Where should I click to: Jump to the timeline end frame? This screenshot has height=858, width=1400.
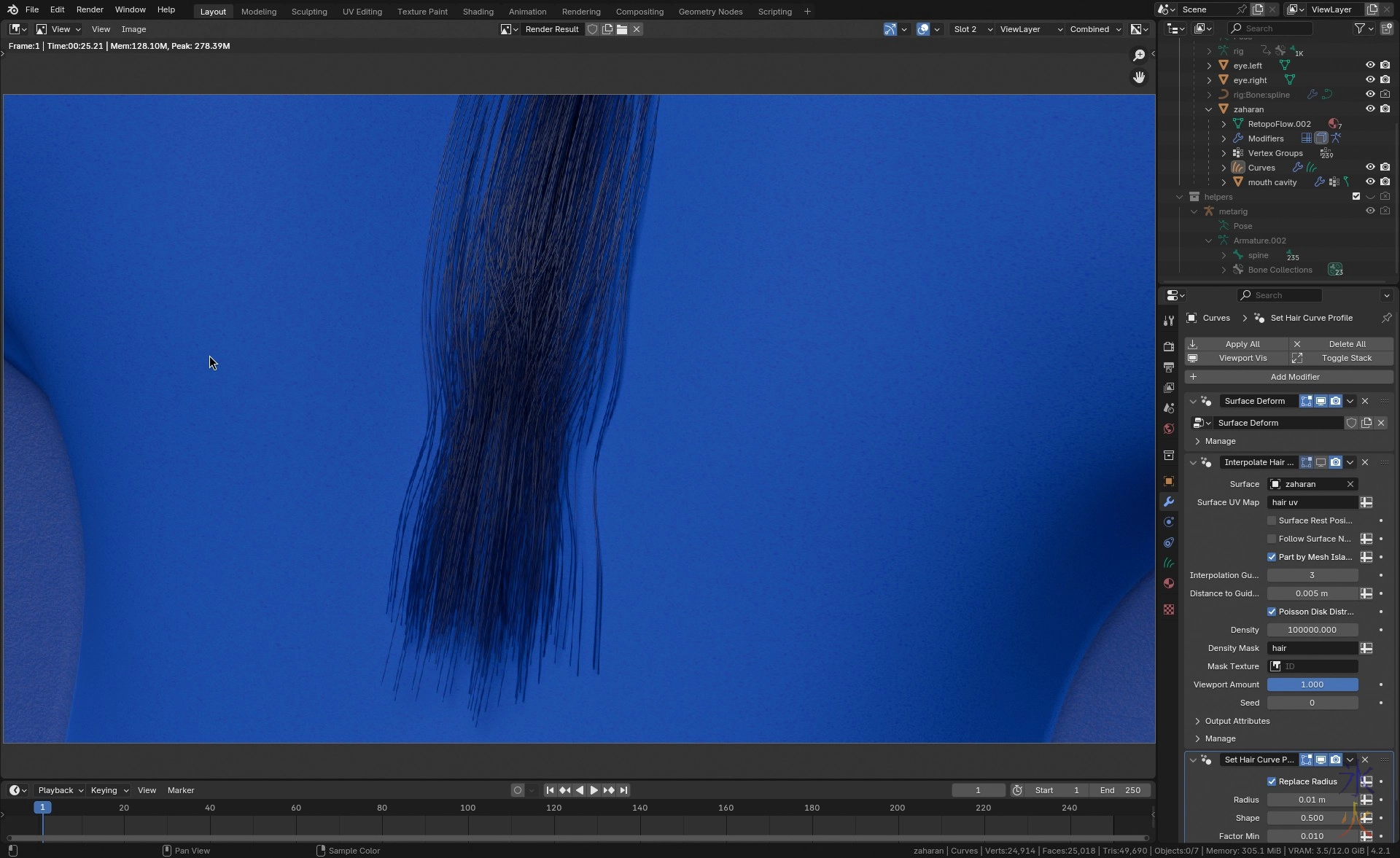pos(623,790)
